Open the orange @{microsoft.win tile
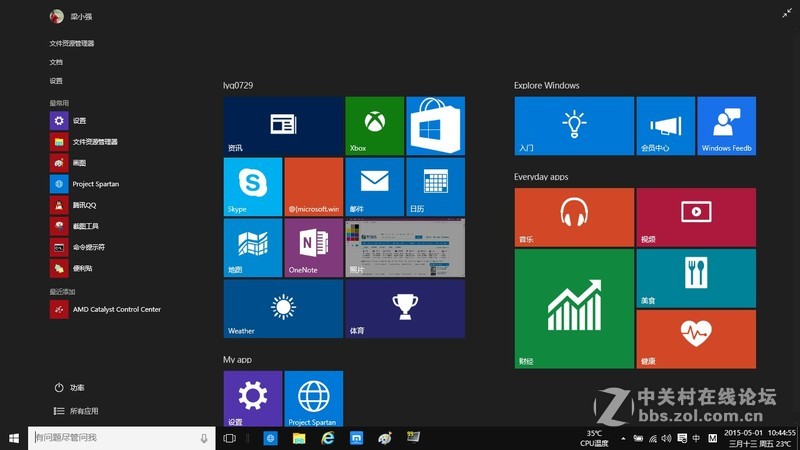 pos(314,187)
